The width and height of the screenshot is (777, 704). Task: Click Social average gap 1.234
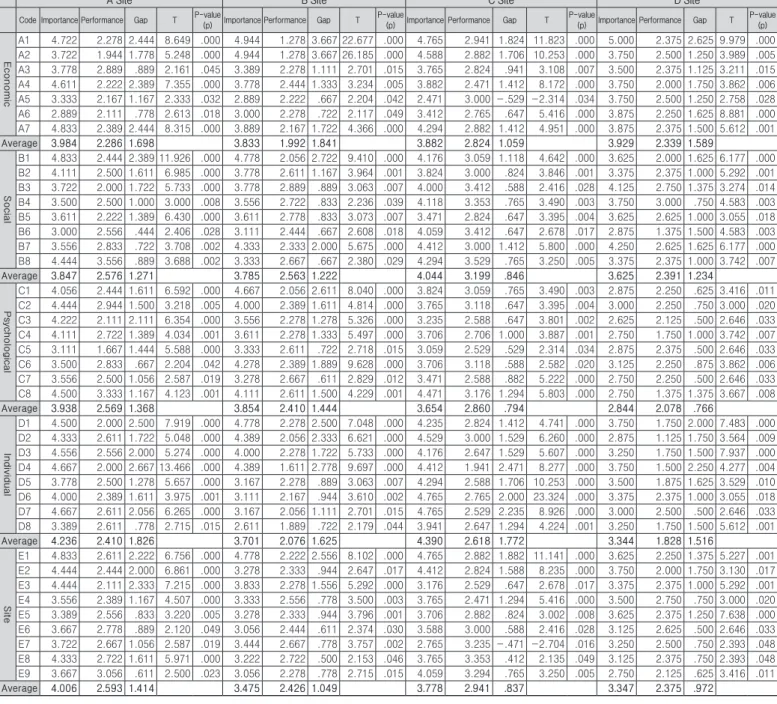coord(700,276)
